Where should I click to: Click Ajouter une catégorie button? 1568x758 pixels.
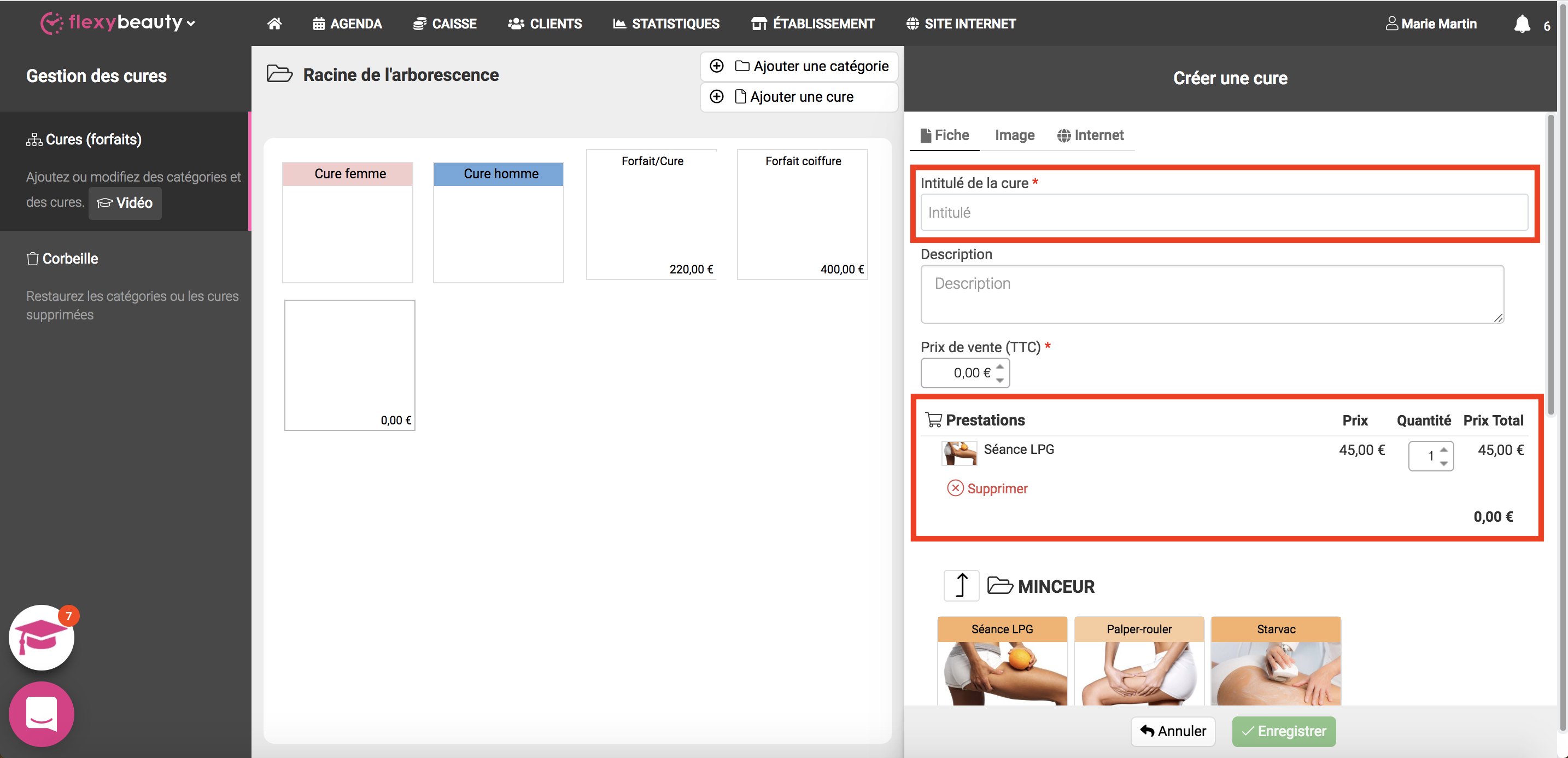[799, 66]
